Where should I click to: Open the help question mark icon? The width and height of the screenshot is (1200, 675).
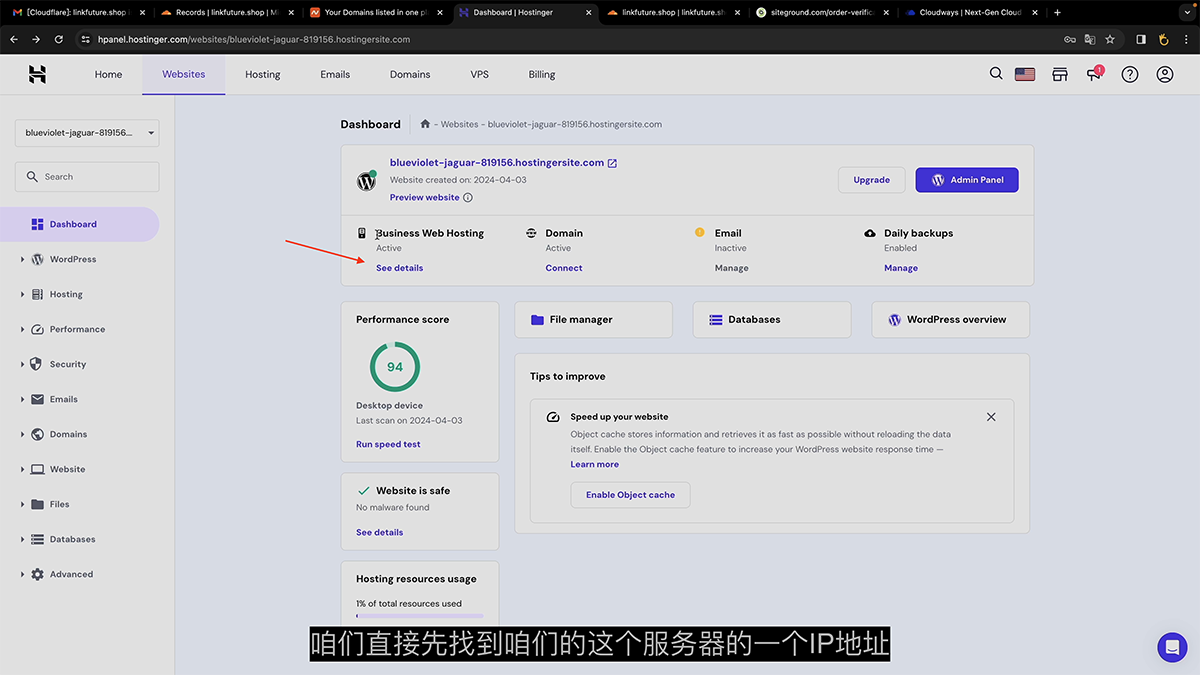pyautogui.click(x=1130, y=74)
